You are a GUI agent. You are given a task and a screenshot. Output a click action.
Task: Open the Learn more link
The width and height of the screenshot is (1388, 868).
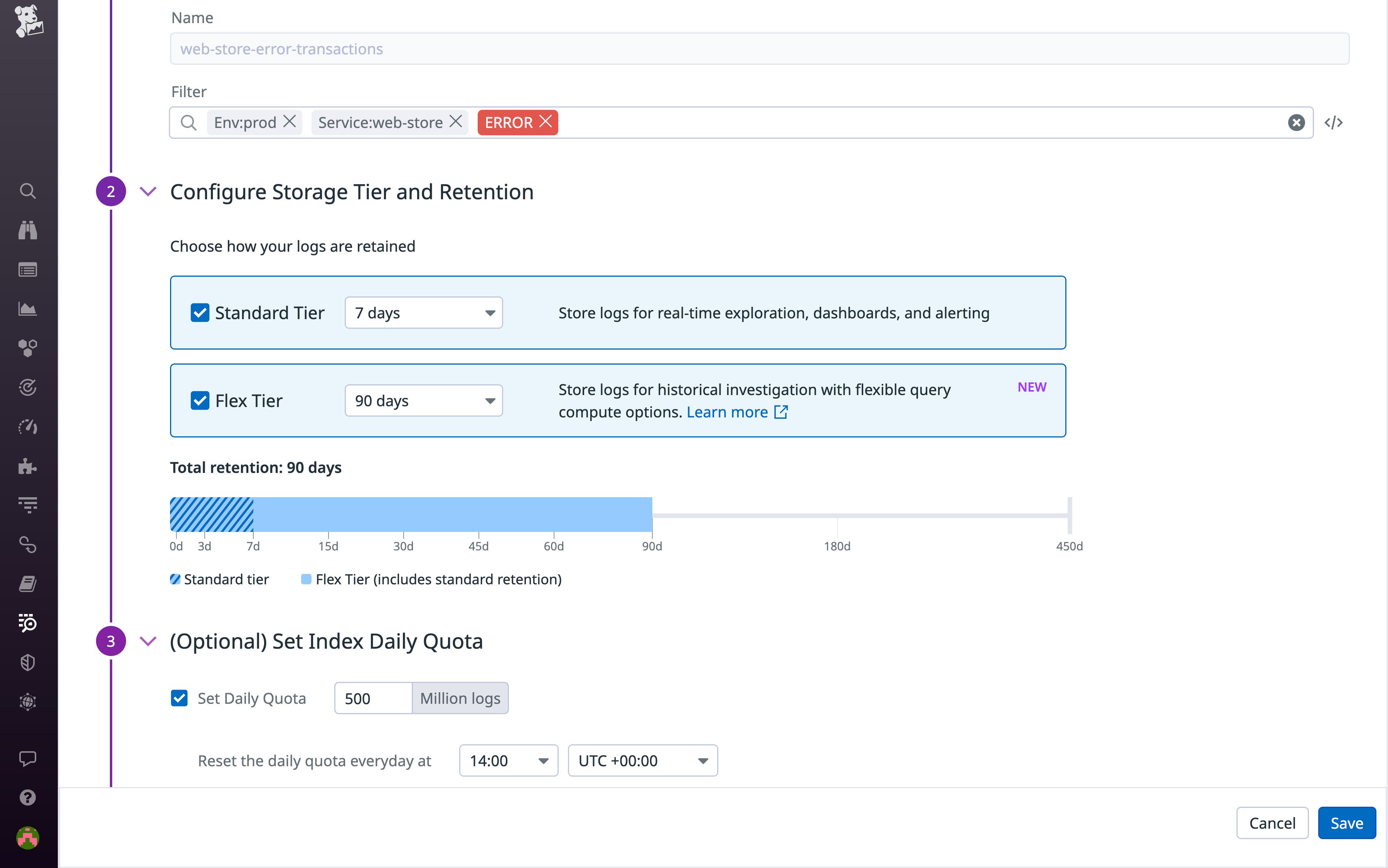click(x=728, y=412)
